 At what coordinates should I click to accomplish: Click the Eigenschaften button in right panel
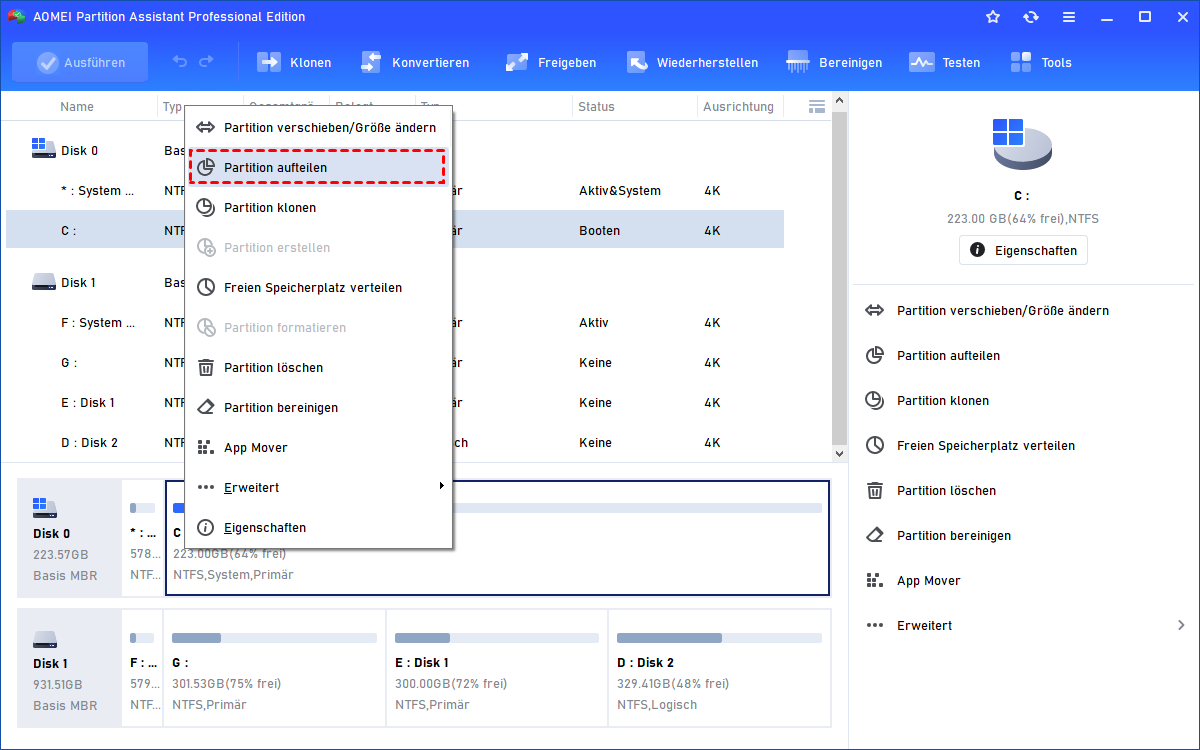click(x=1023, y=250)
